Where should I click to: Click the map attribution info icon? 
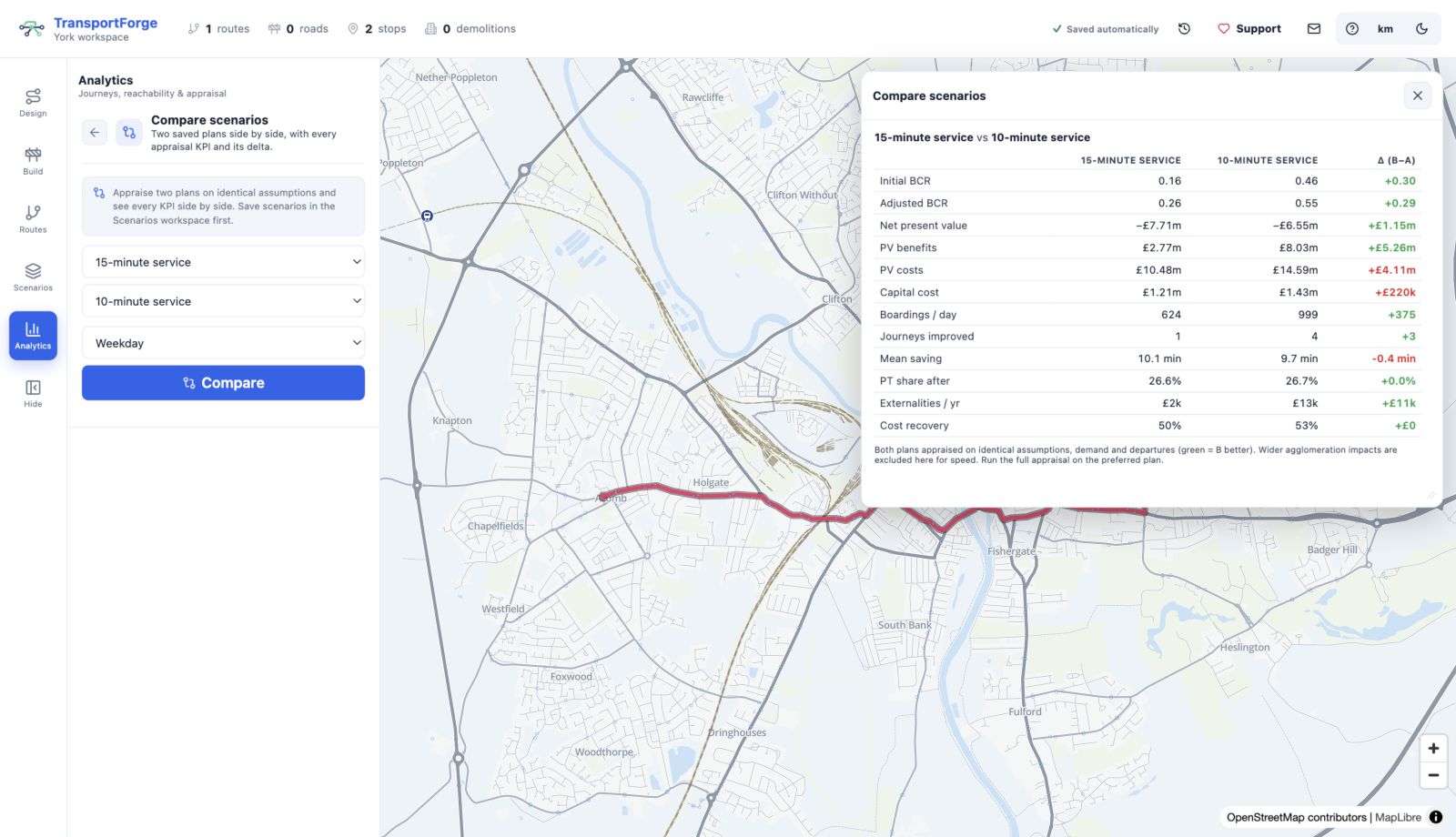(x=1436, y=817)
